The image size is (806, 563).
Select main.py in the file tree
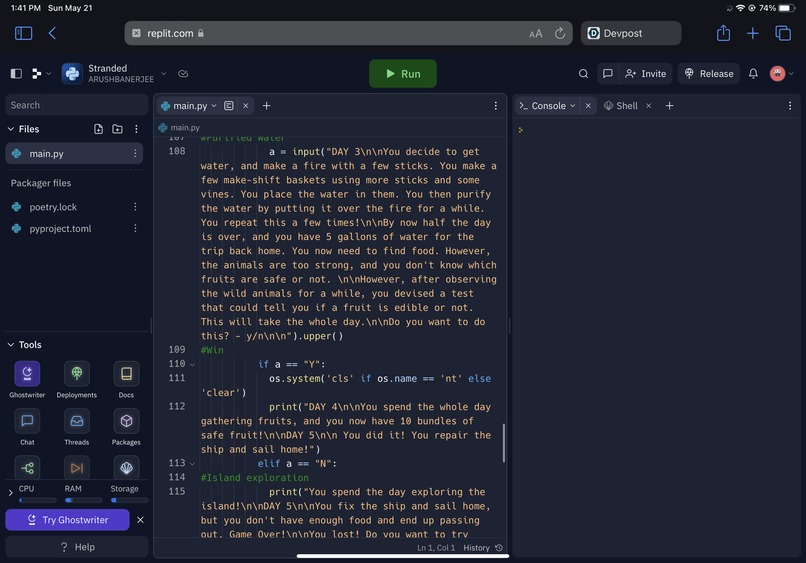pyautogui.click(x=74, y=153)
